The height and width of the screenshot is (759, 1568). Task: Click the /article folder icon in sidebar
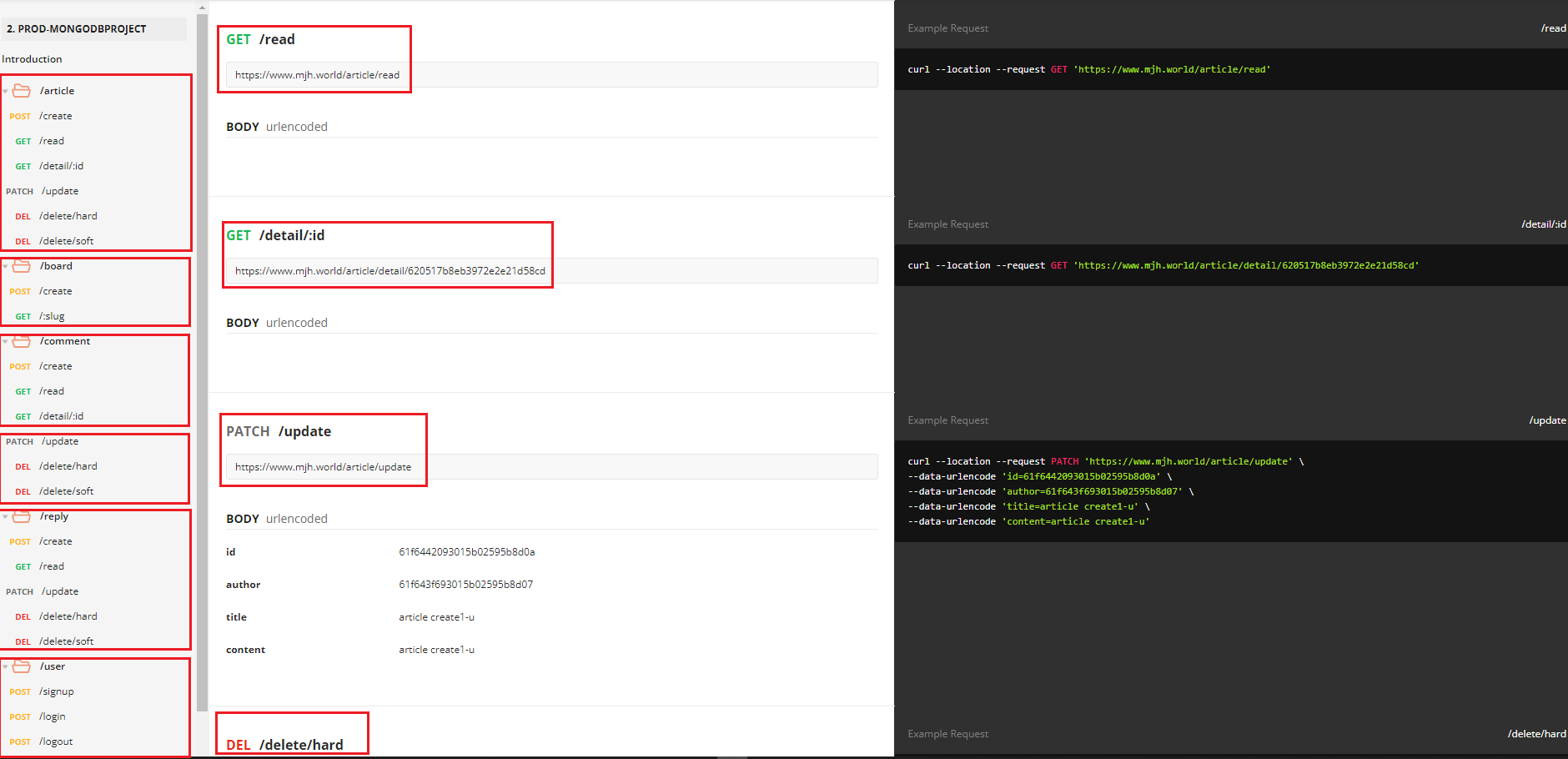22,91
